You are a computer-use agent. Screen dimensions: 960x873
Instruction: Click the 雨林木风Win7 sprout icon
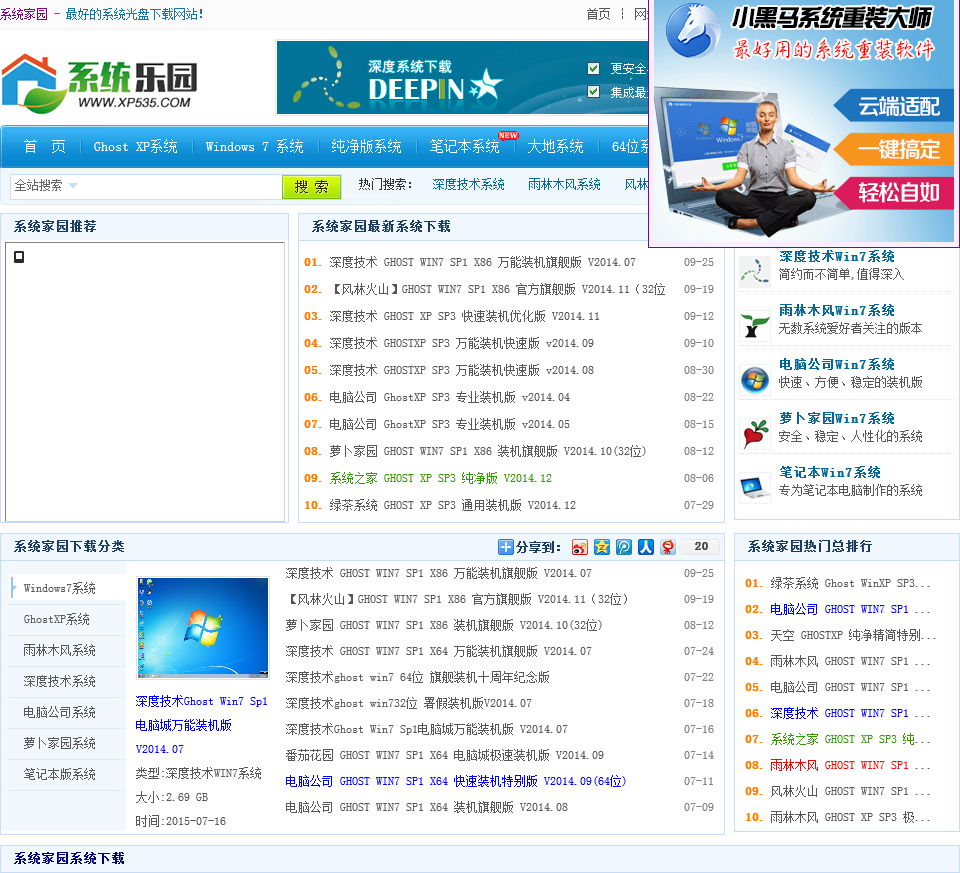(754, 325)
